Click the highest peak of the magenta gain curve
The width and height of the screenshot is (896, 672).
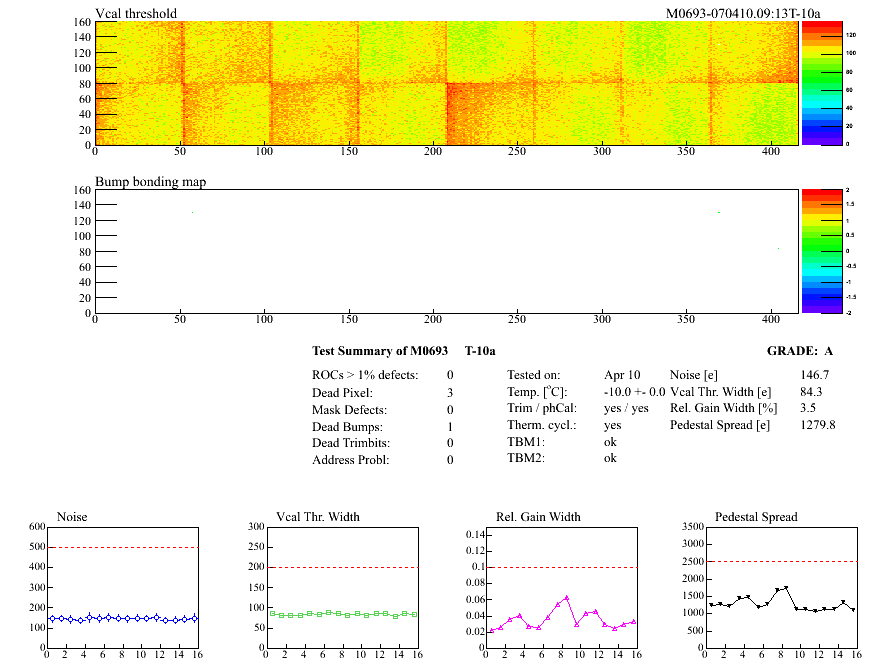tap(567, 597)
